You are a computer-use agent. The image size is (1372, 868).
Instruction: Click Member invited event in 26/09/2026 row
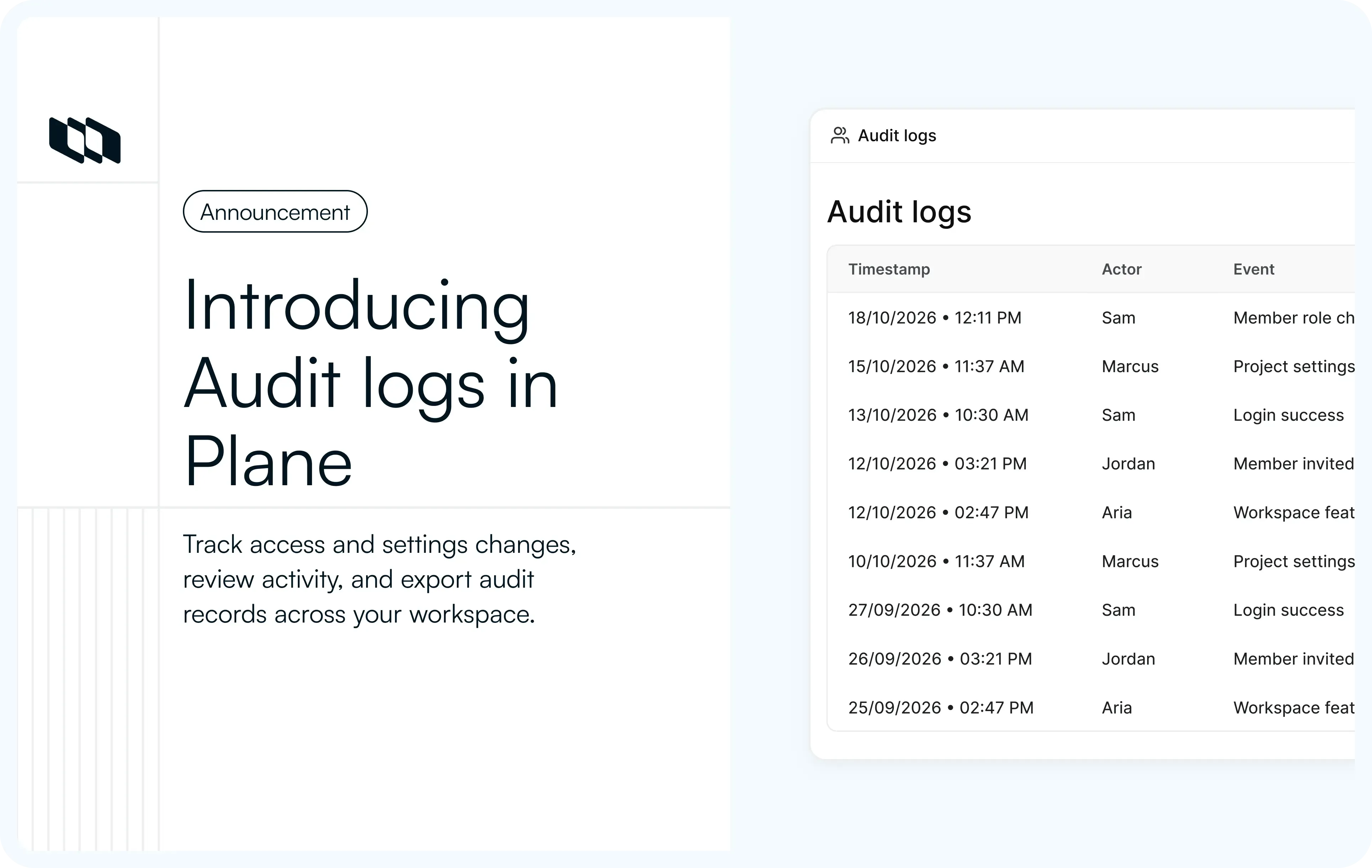coord(1293,659)
